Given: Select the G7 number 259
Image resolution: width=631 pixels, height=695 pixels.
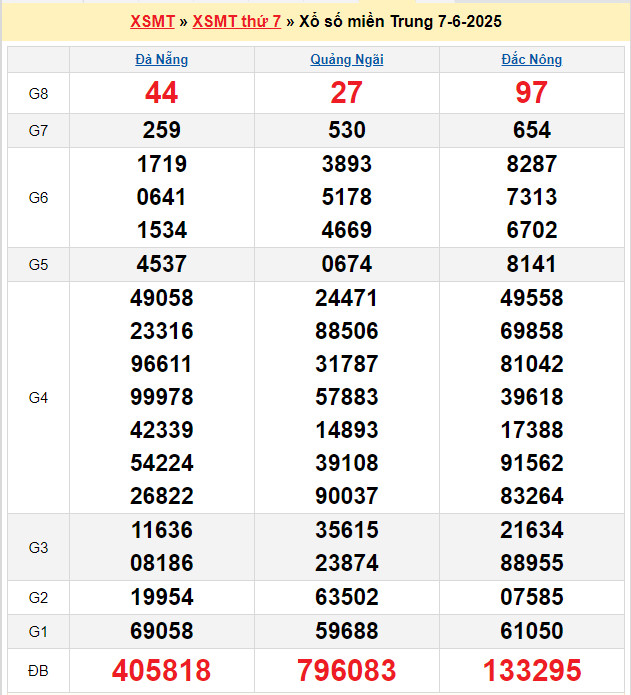Looking at the screenshot, I should coord(162,130).
